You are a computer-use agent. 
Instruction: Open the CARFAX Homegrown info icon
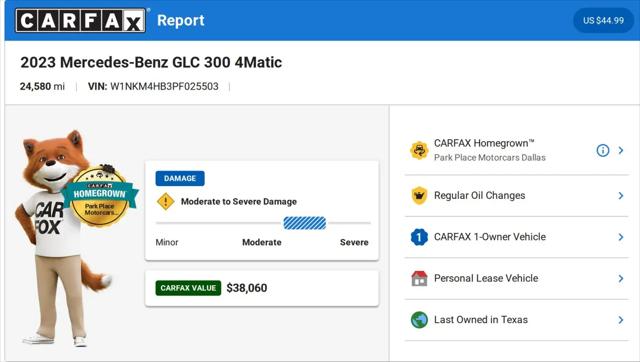603,150
